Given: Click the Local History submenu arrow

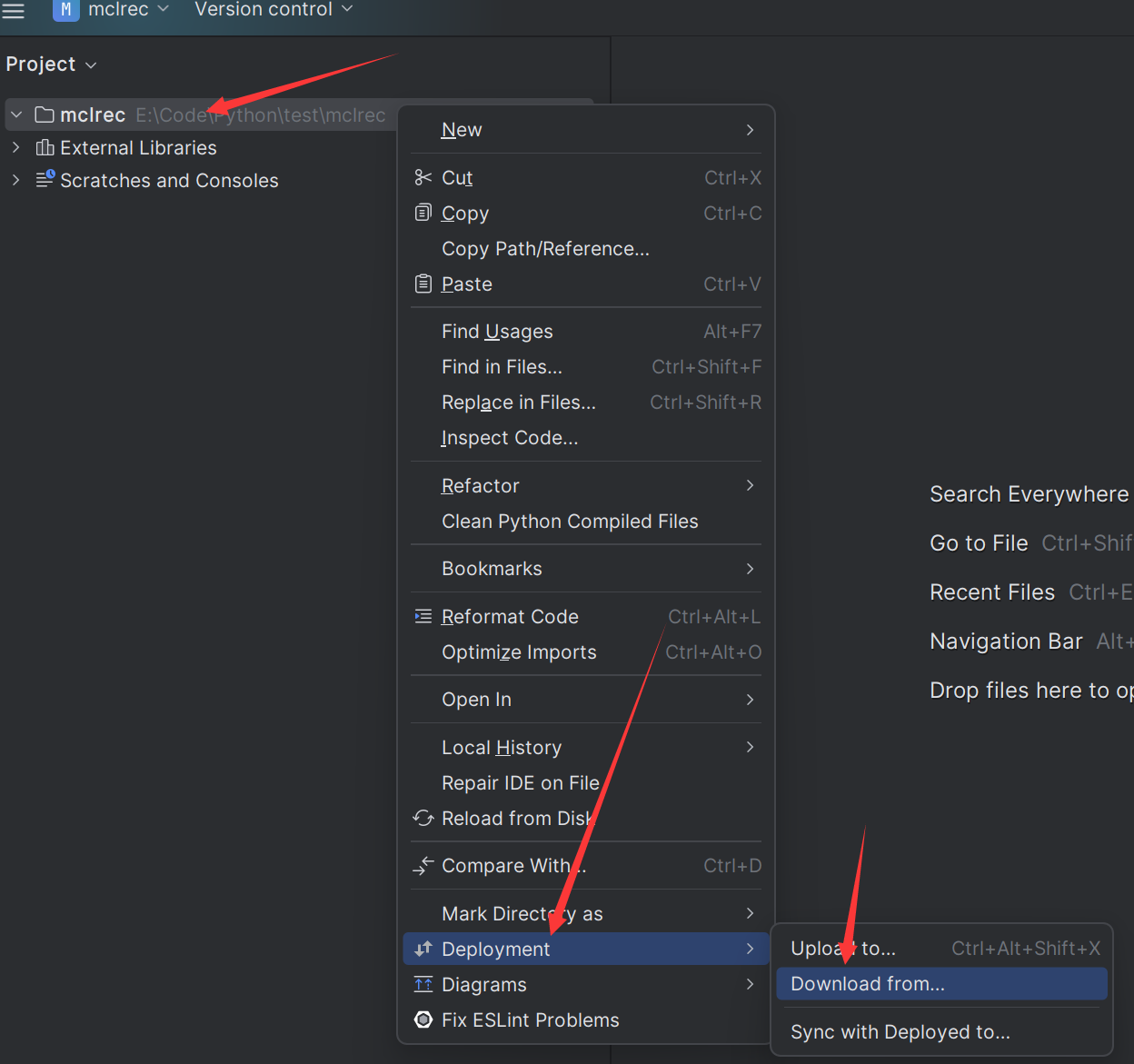Looking at the screenshot, I should tap(750, 747).
